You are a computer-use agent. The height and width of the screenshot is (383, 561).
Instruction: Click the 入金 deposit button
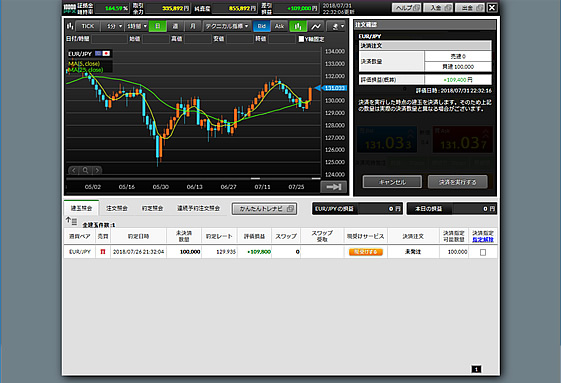438,8
